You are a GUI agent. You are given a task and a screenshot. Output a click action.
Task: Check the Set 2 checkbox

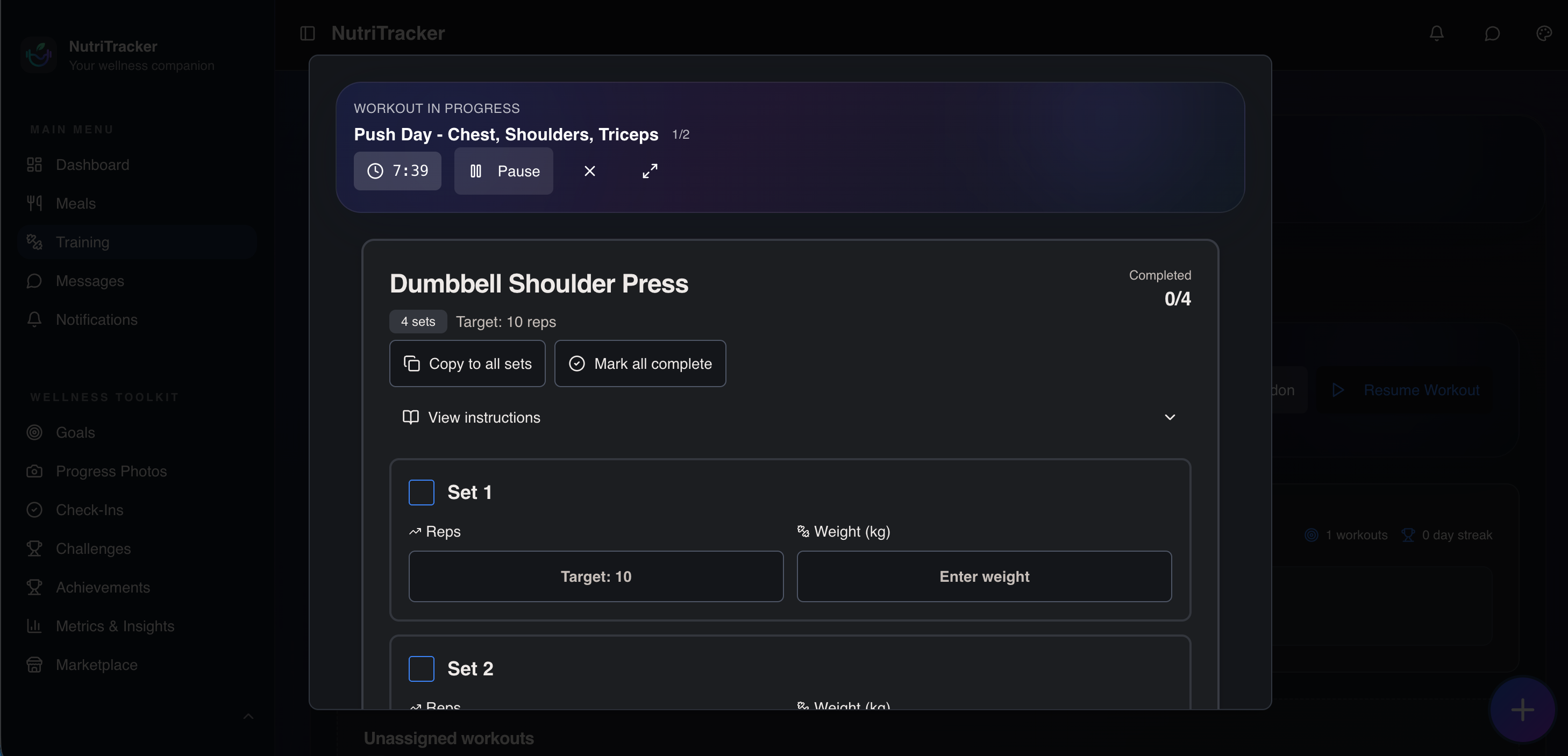(x=421, y=668)
